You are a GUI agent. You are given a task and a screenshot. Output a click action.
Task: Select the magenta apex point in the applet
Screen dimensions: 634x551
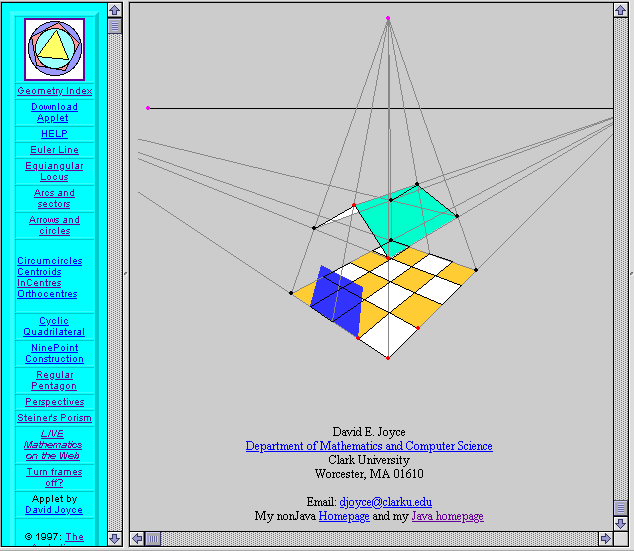click(388, 18)
